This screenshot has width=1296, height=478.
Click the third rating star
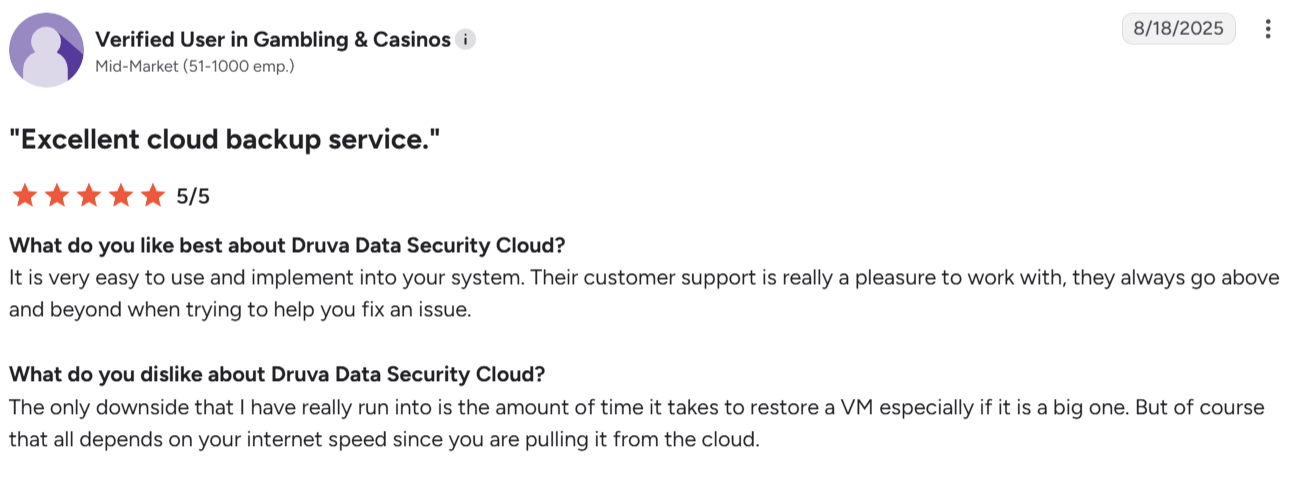89,195
